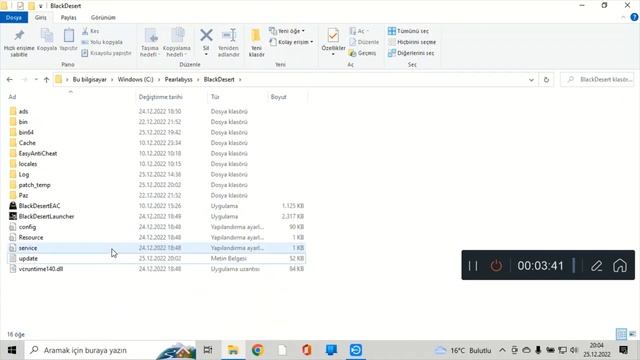Click Diğerlerini seç (invert selection)
640x360 pixels.
[x=411, y=53]
